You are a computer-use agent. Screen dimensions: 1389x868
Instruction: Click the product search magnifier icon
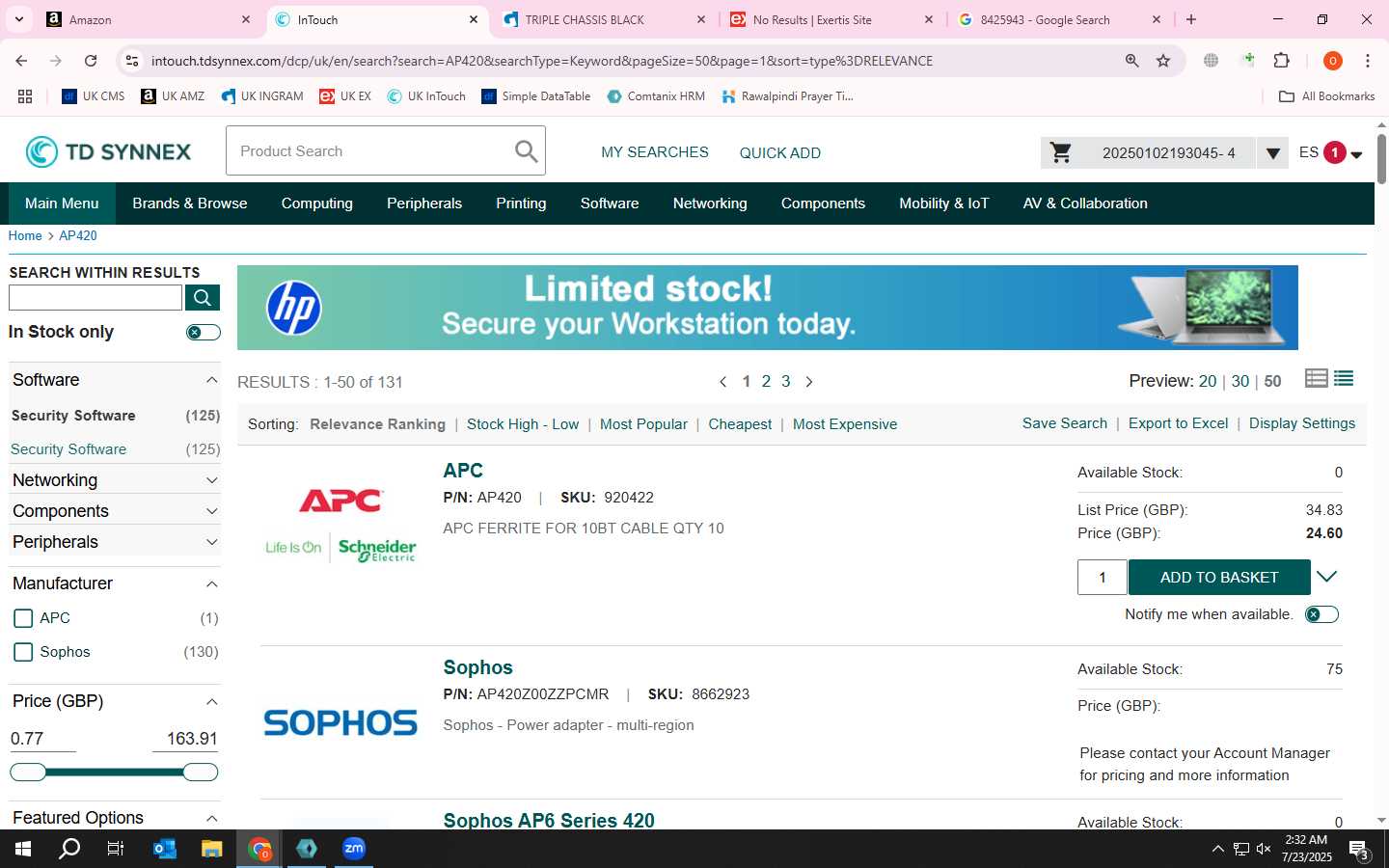click(526, 150)
